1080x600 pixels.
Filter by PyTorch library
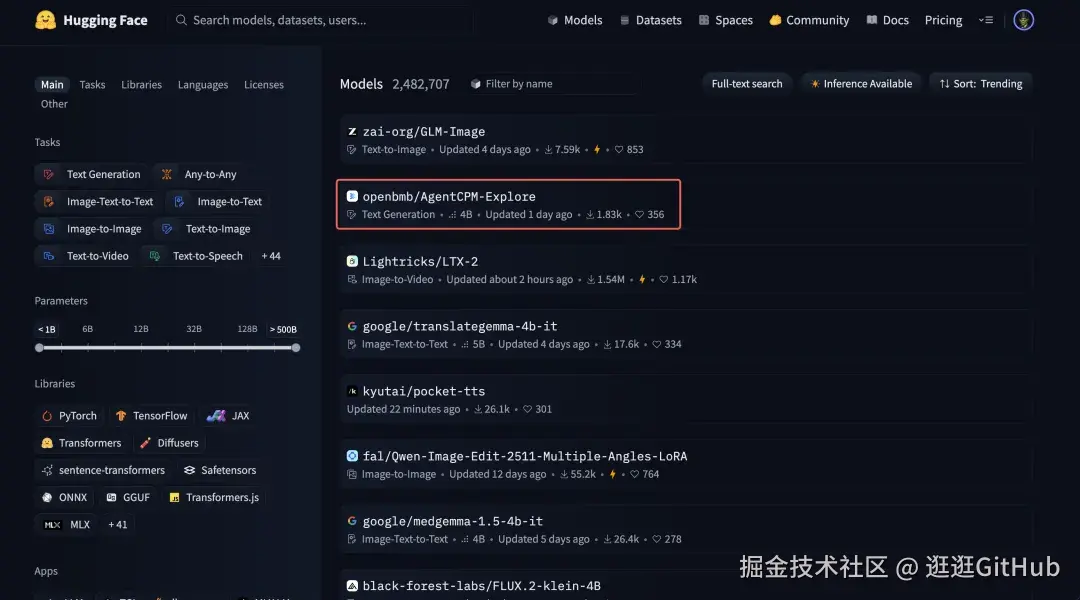click(x=69, y=415)
